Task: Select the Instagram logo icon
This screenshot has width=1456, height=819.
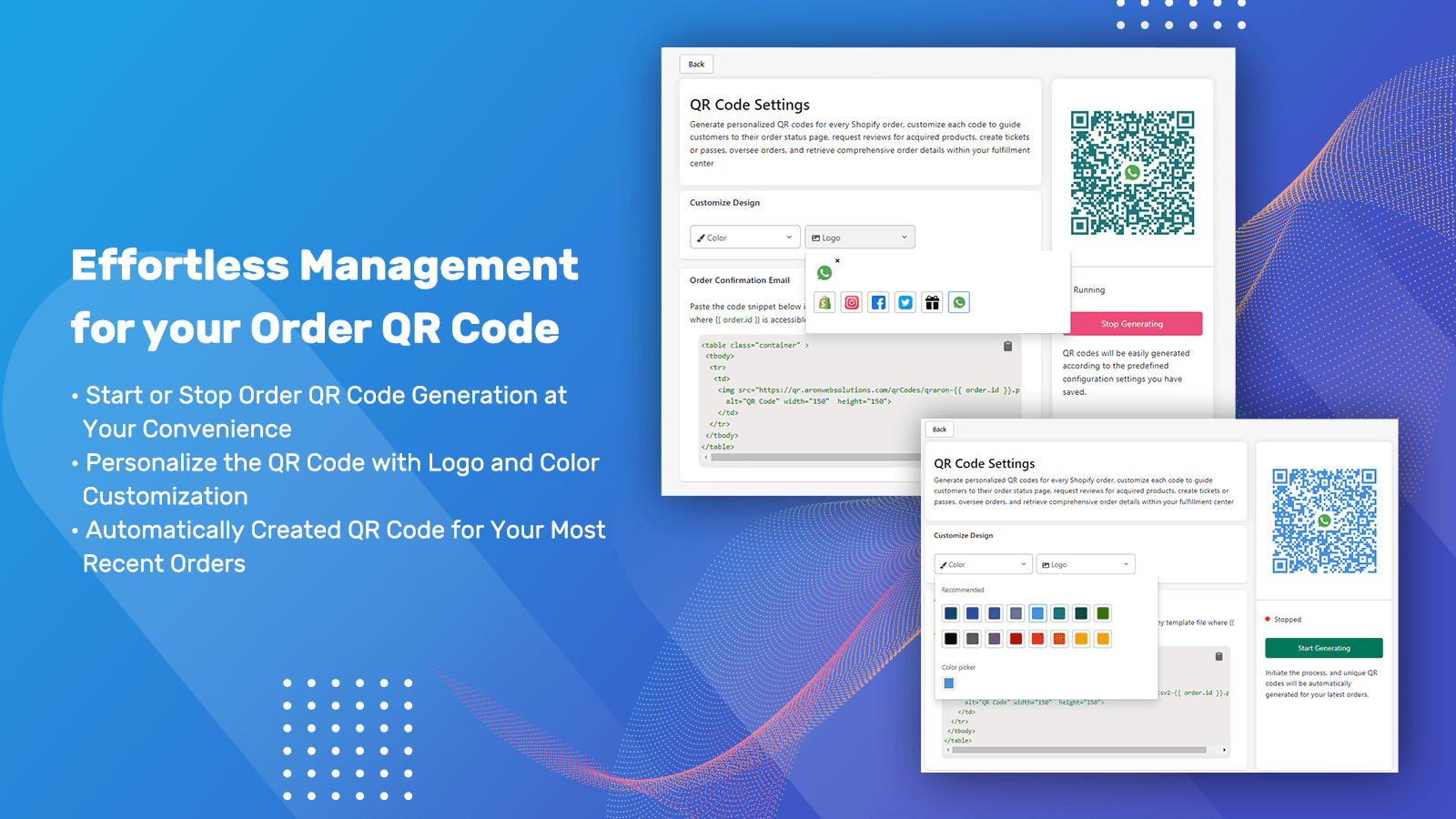Action: point(852,302)
